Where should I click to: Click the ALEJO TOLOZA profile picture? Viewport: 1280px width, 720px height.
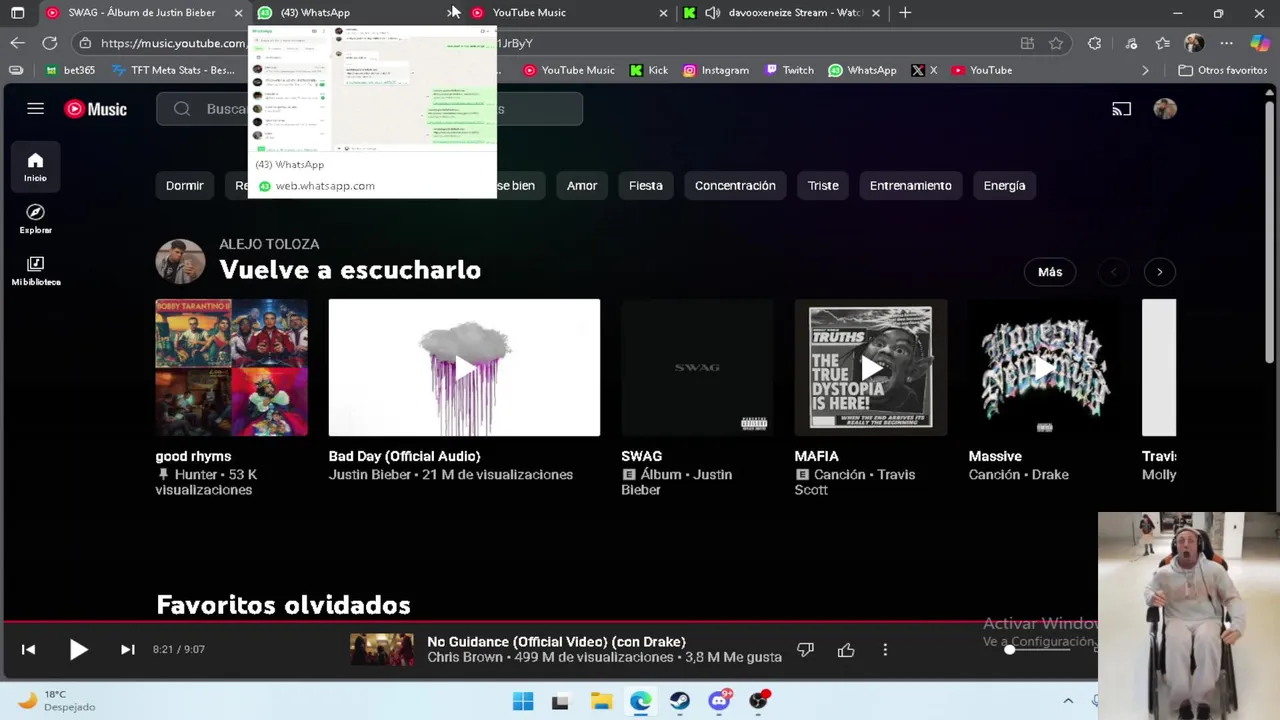click(180, 261)
